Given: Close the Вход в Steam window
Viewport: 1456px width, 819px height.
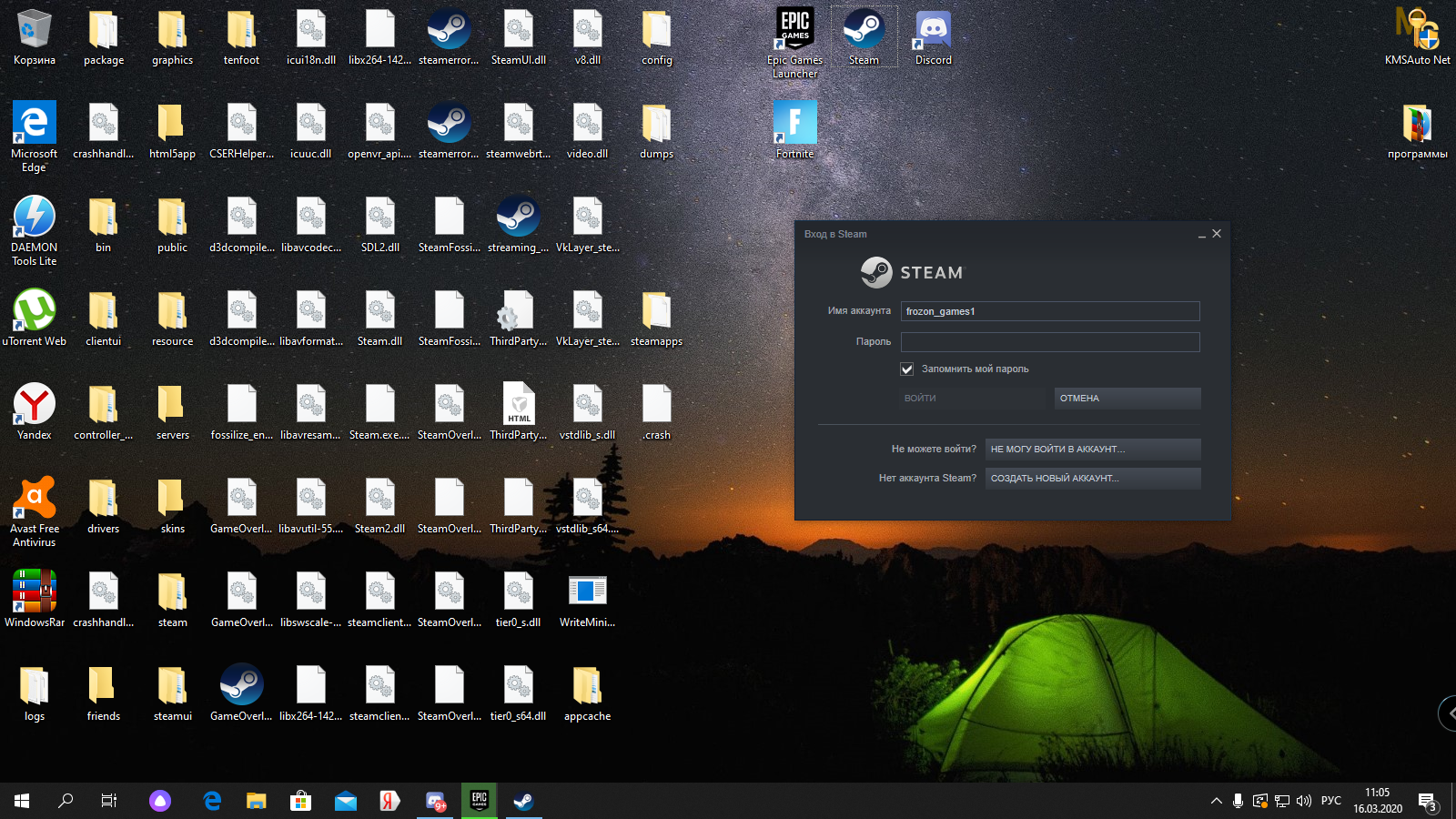Looking at the screenshot, I should click(x=1217, y=234).
